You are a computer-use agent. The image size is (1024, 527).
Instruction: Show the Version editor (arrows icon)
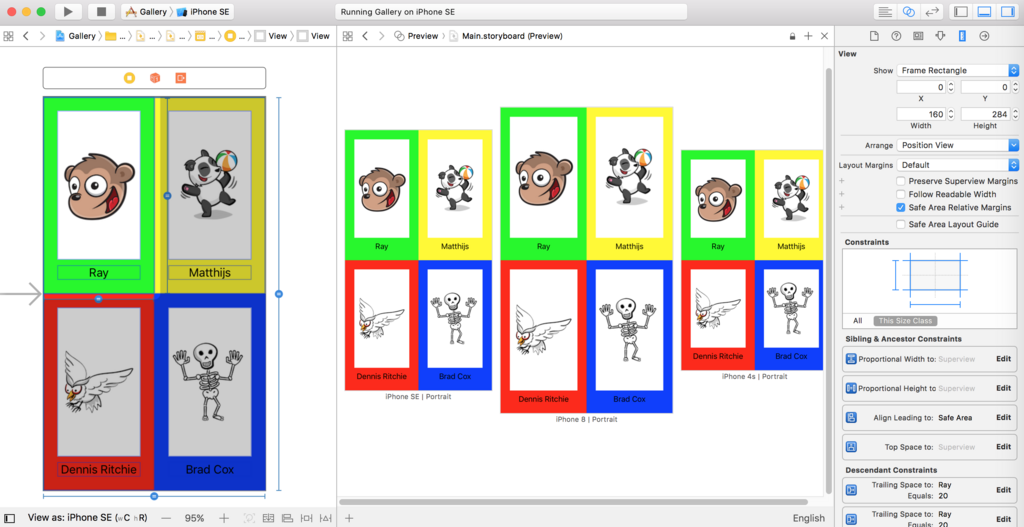(932, 12)
